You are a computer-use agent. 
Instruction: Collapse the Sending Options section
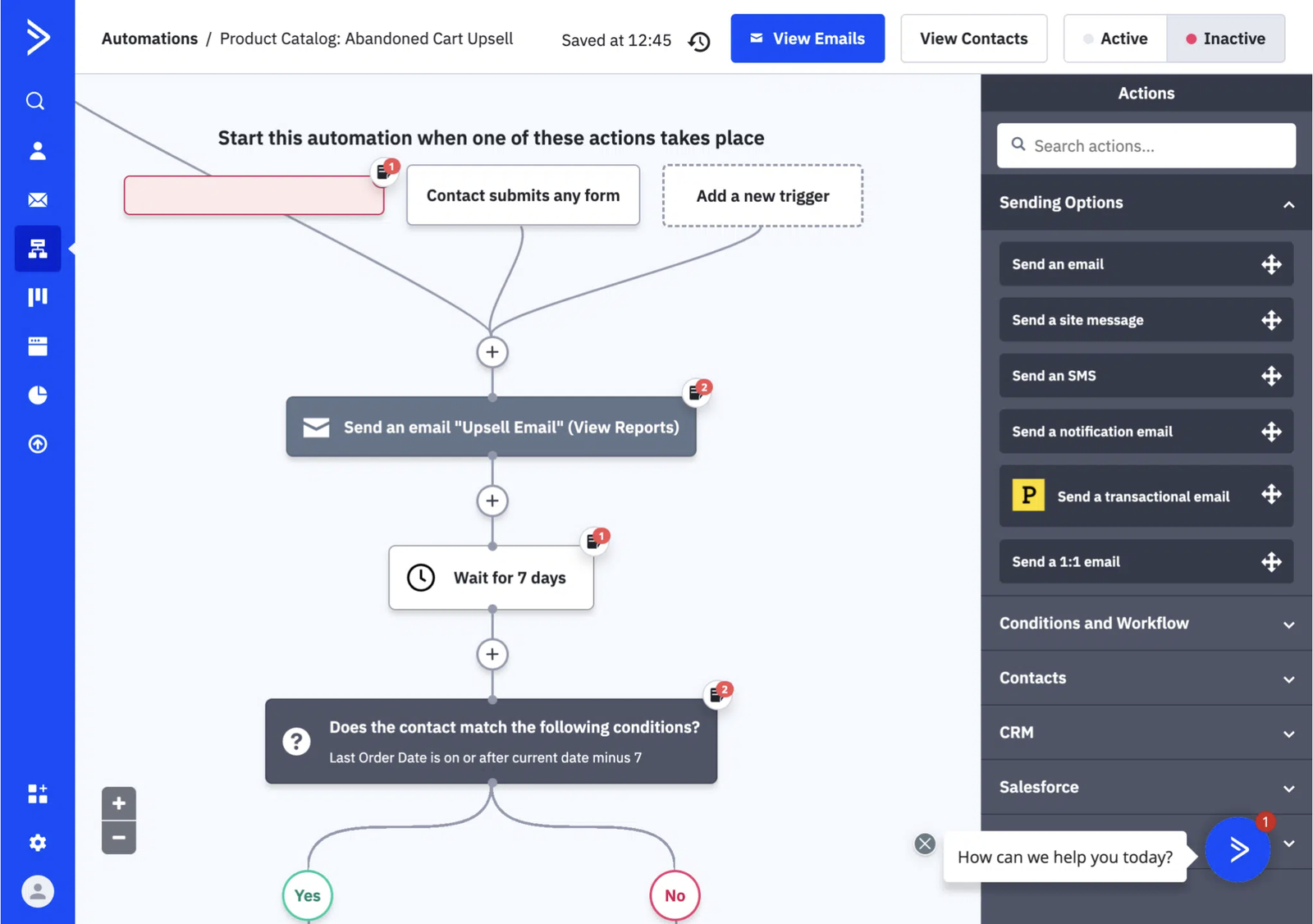point(1288,205)
